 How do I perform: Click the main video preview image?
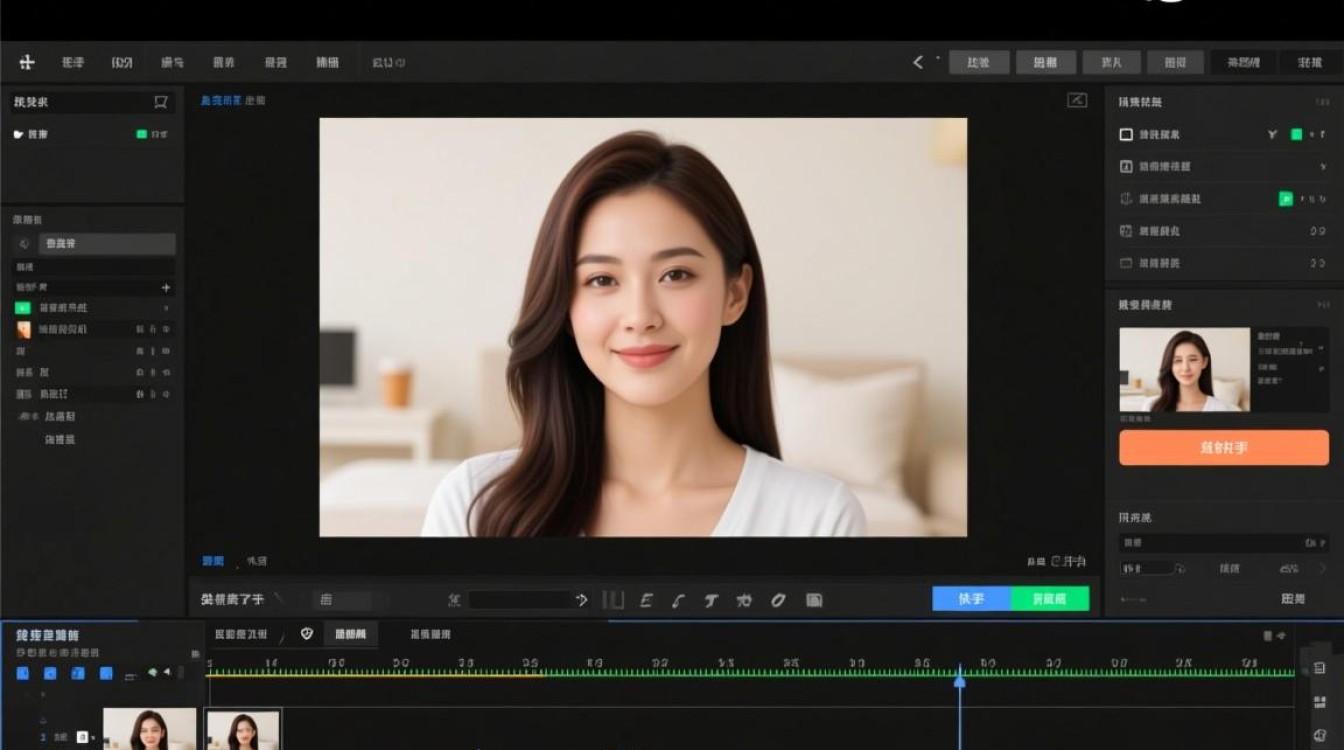point(643,327)
